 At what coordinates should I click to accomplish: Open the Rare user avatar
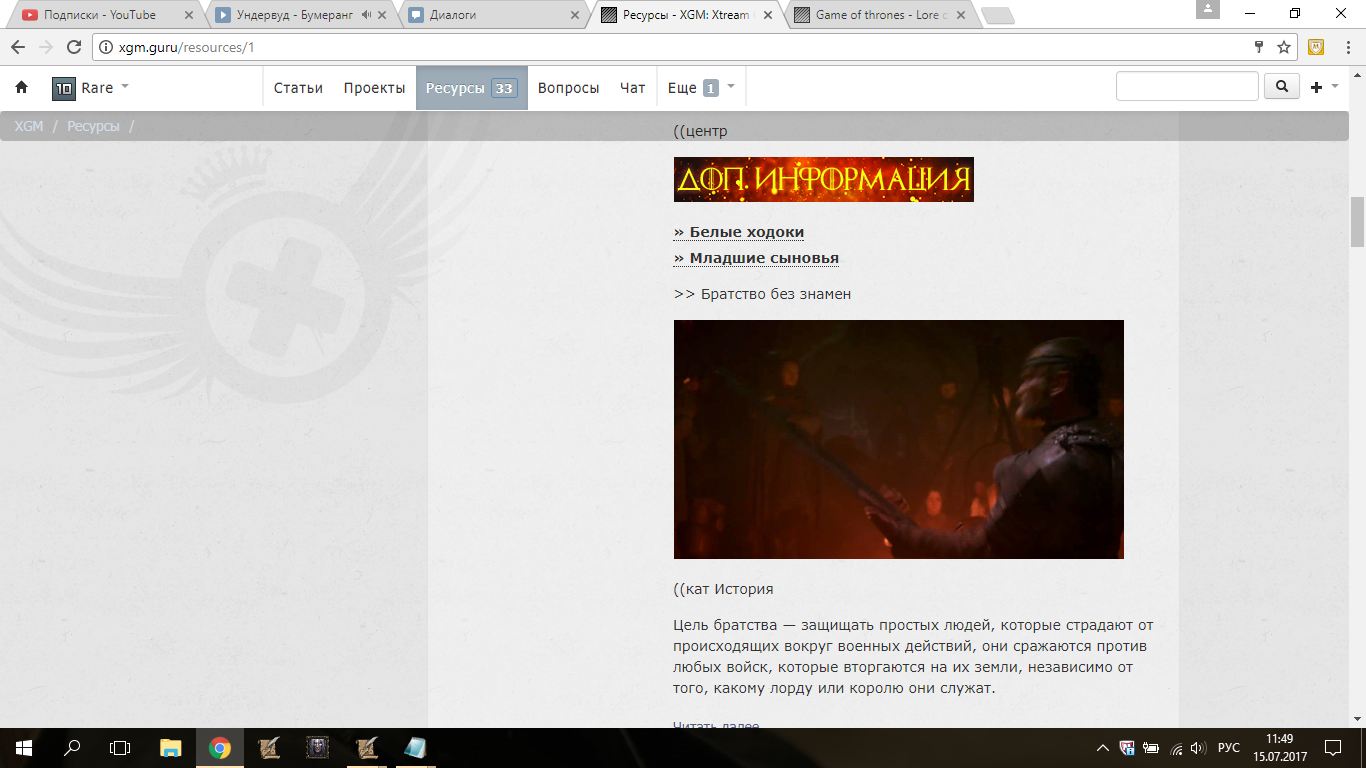click(63, 88)
